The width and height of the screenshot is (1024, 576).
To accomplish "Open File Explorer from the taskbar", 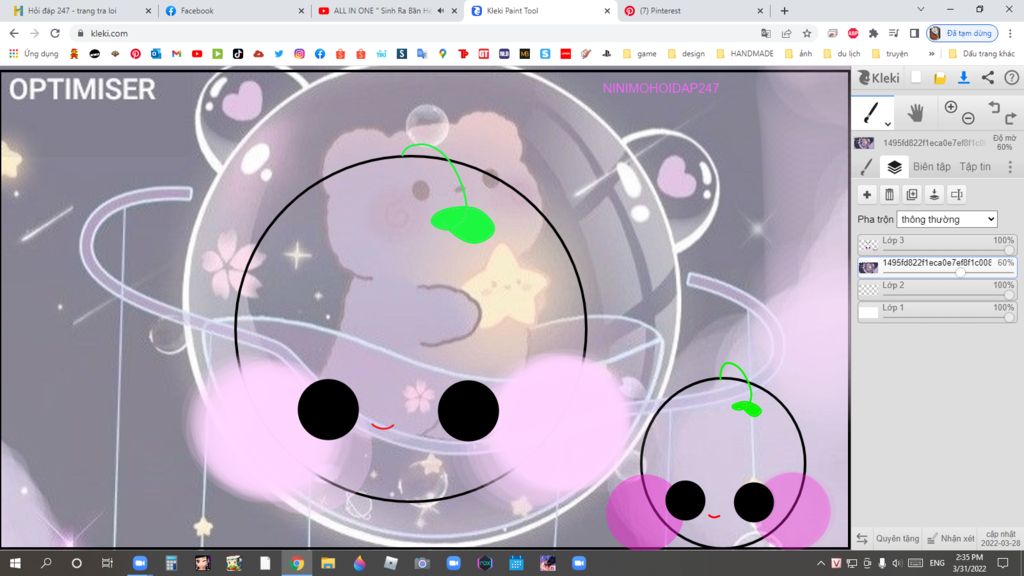I will 328,563.
